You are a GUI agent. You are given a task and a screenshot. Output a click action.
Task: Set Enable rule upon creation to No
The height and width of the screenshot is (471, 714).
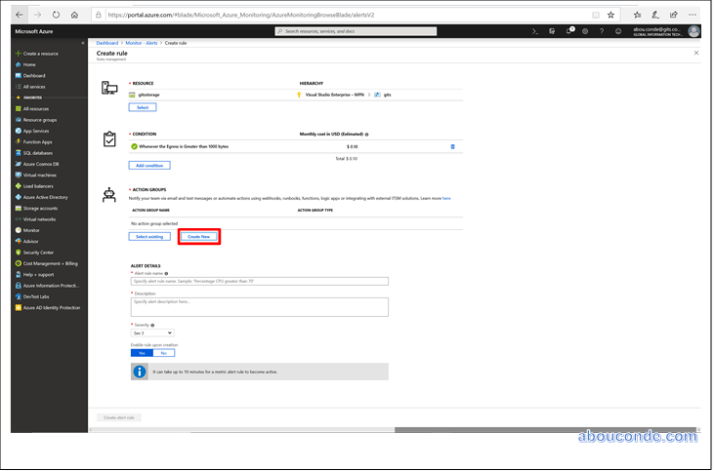click(164, 353)
